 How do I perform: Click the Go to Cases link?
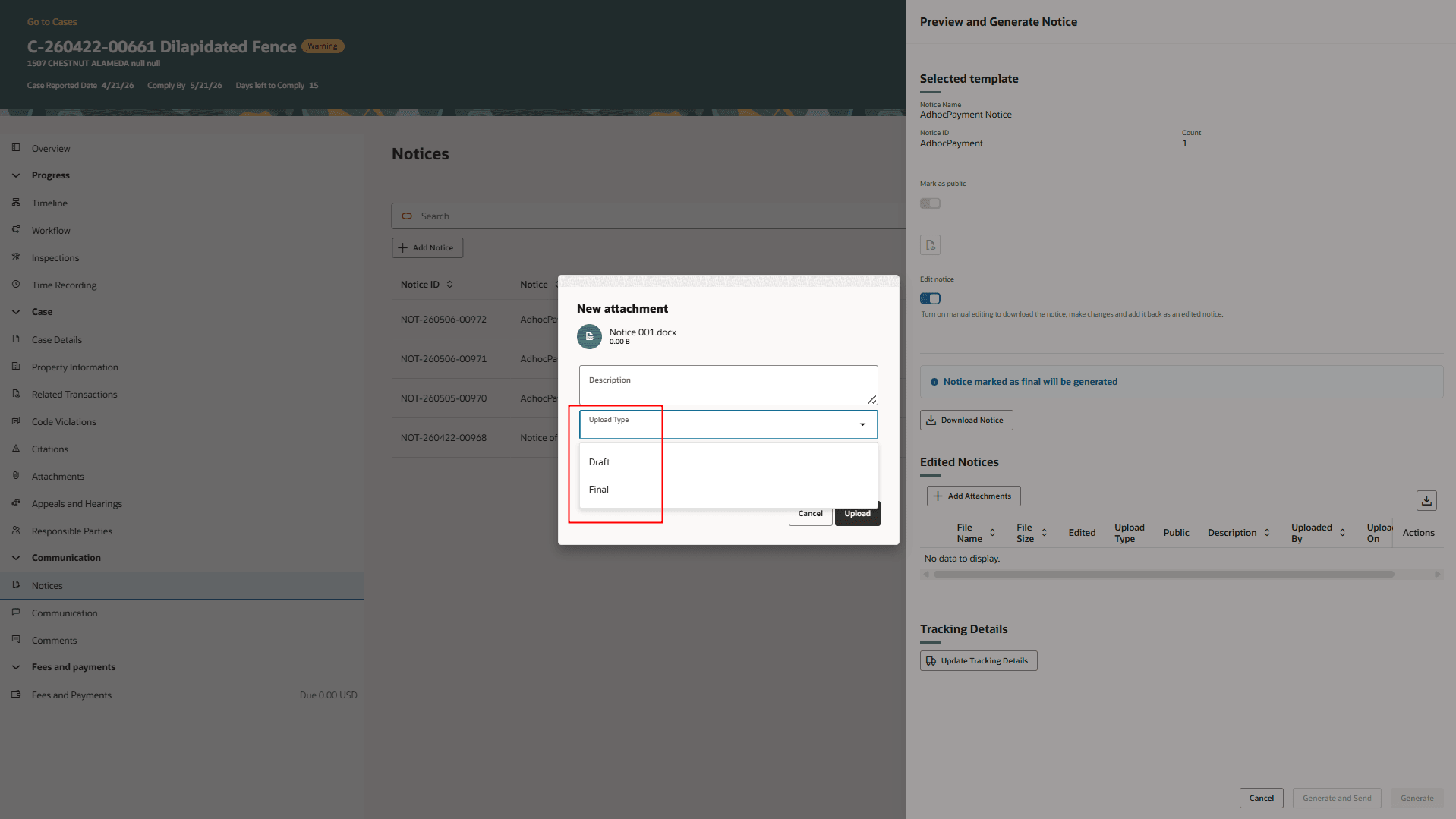point(52,21)
